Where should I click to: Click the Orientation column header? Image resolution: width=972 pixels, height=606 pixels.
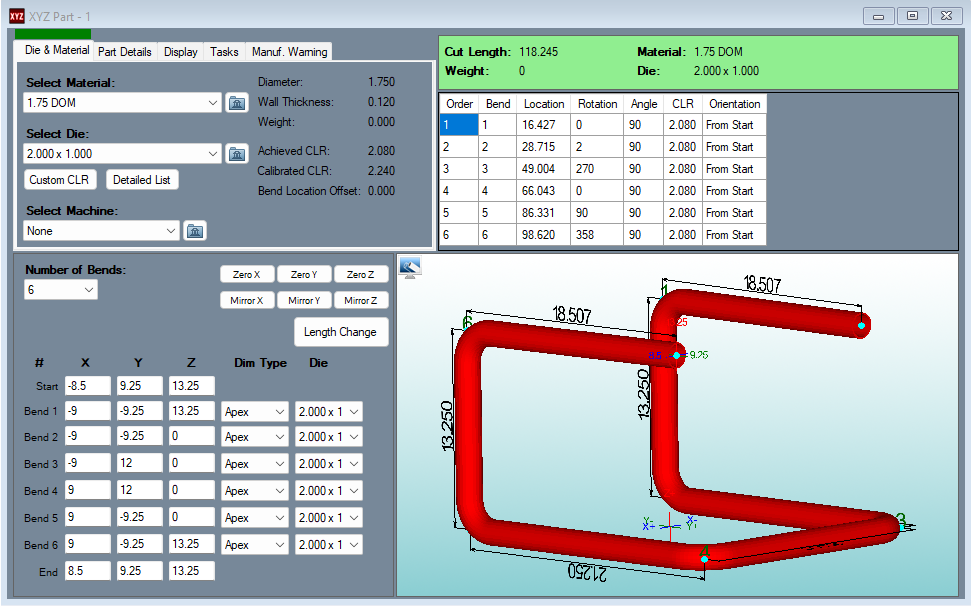[x=735, y=104]
